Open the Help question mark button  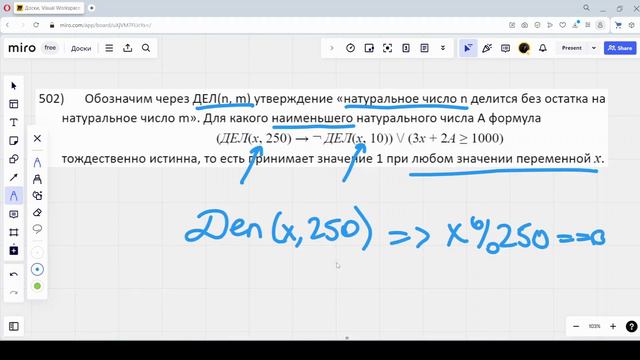tap(631, 327)
